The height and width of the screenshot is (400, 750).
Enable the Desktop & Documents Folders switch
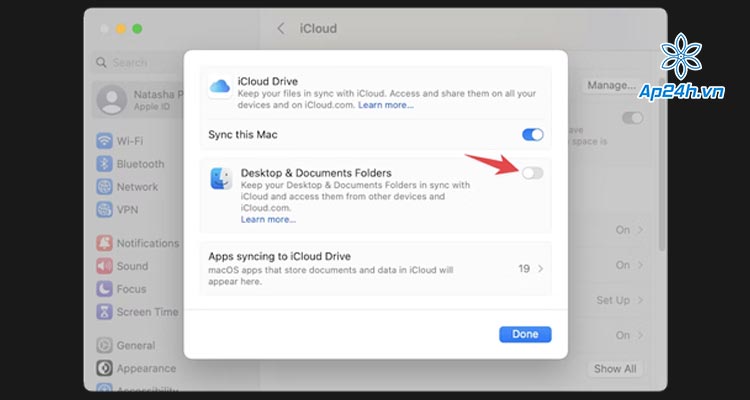click(532, 173)
